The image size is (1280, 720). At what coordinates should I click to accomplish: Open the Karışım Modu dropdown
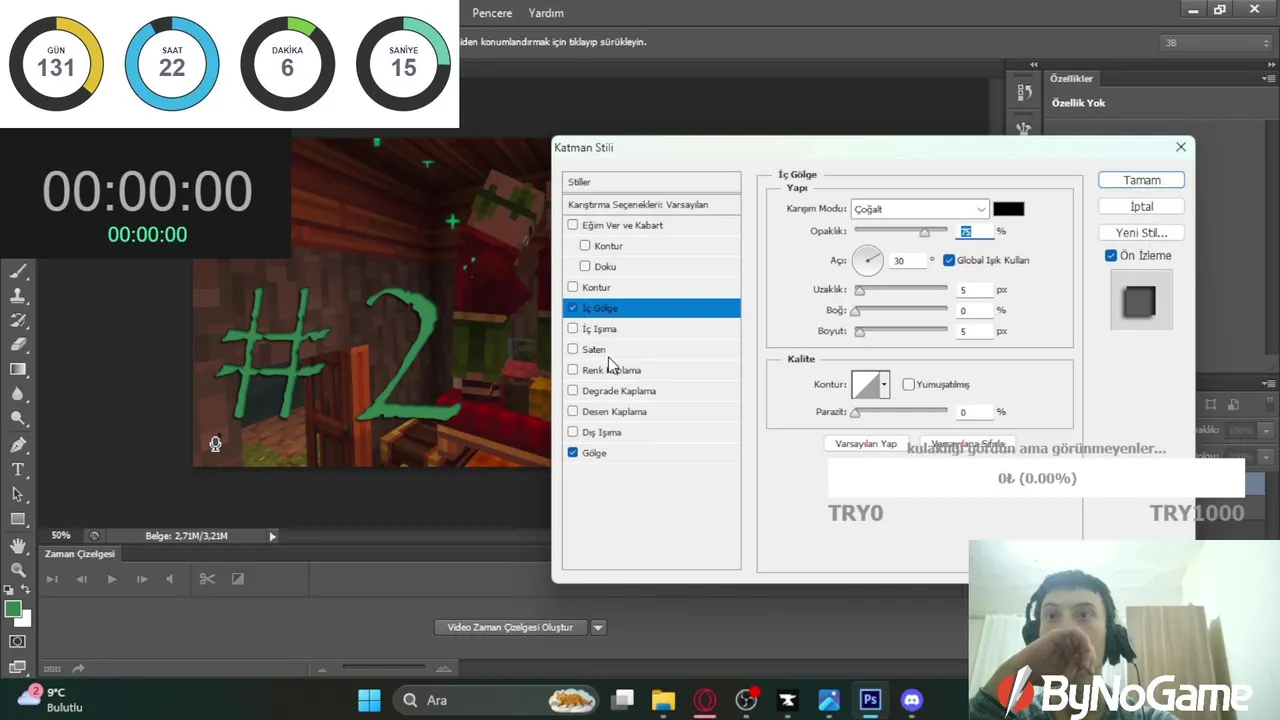click(920, 209)
